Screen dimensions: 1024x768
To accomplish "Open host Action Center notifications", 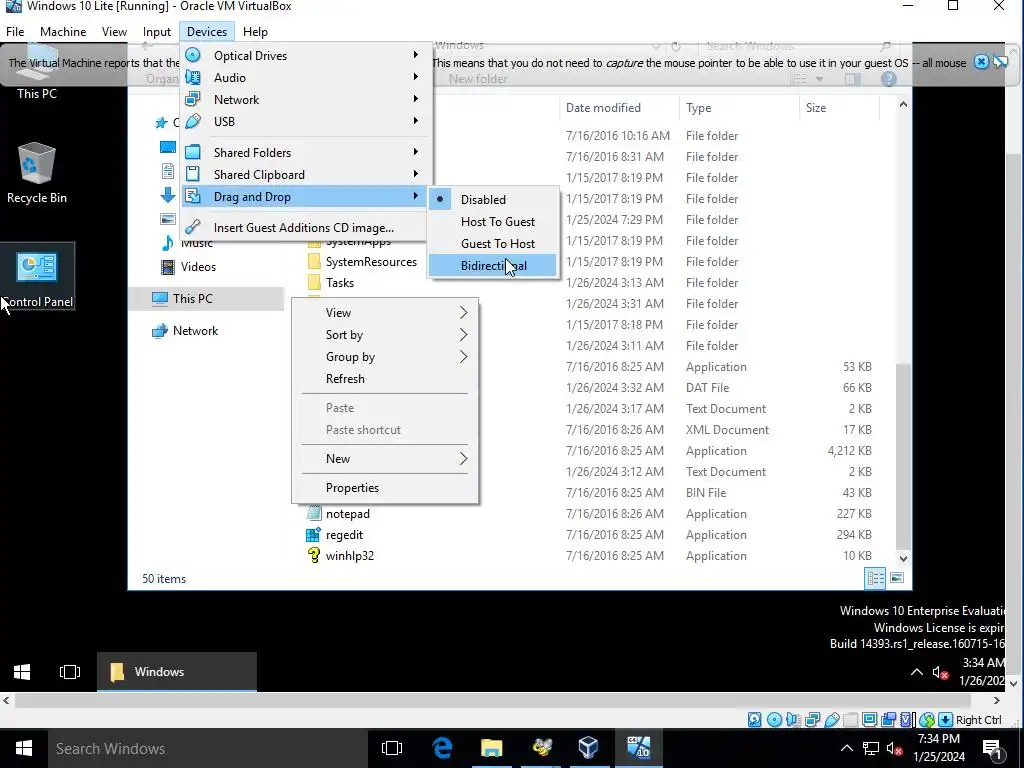I will point(993,748).
